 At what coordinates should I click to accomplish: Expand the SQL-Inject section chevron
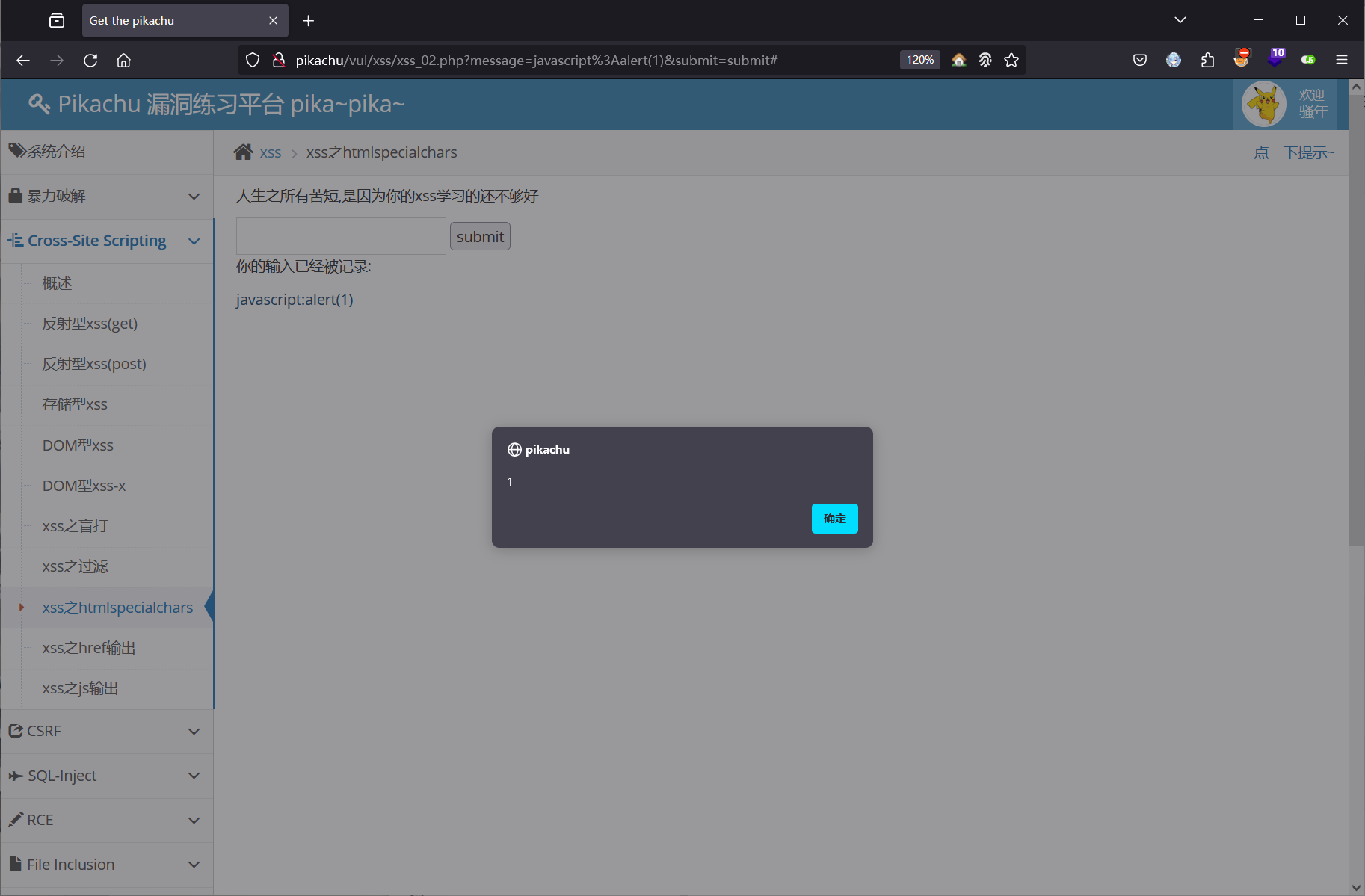(x=194, y=776)
